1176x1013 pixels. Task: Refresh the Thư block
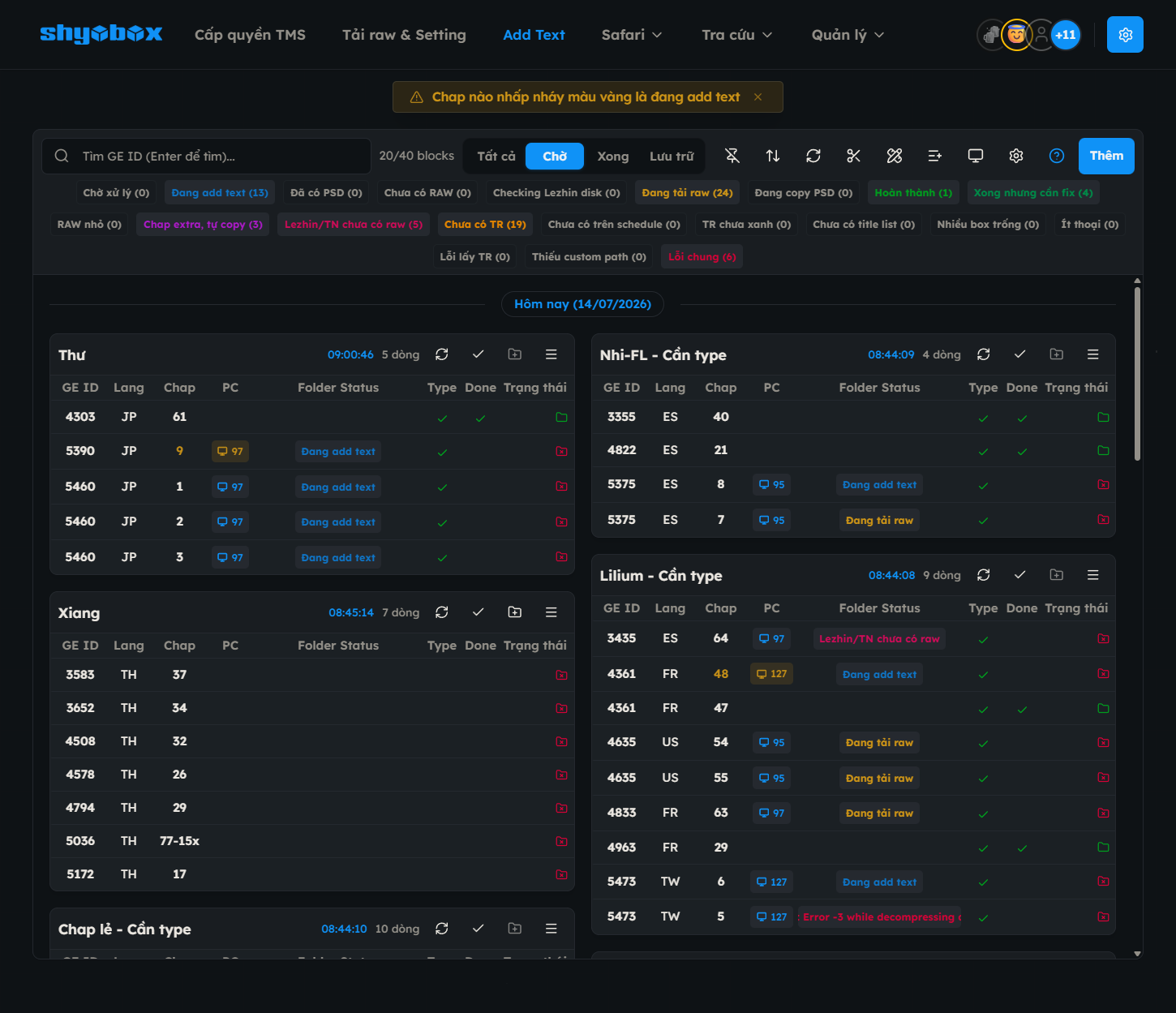[442, 354]
